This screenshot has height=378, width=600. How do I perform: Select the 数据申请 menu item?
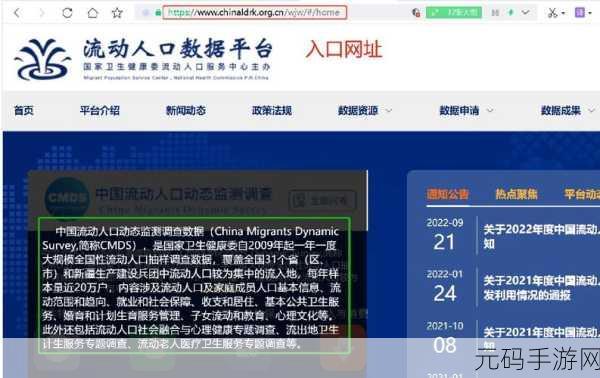tap(459, 111)
